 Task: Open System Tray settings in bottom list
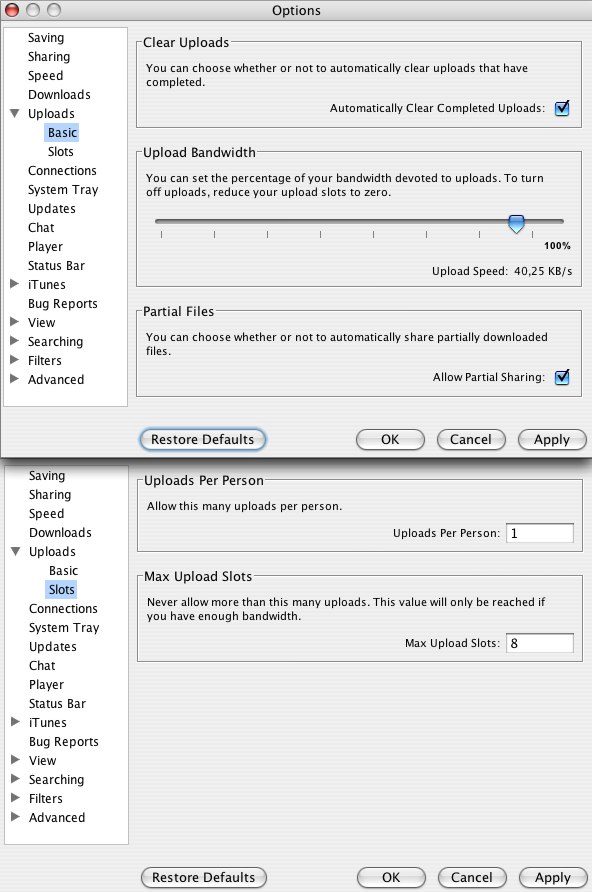(64, 628)
